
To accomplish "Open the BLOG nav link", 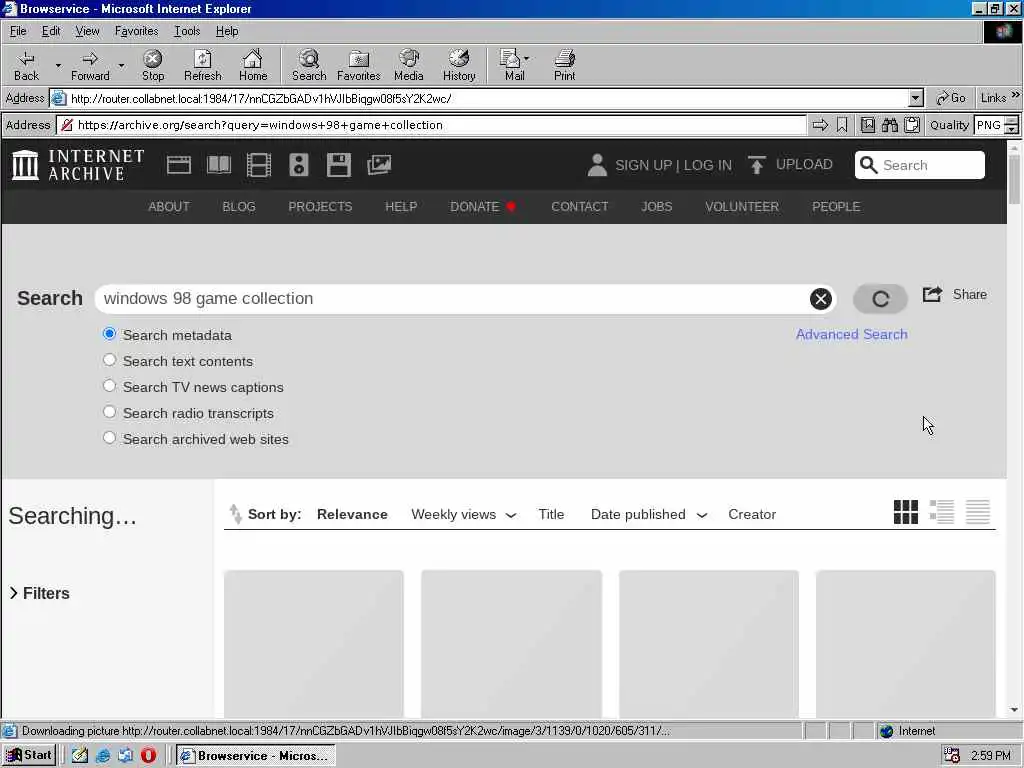I will coord(238,206).
